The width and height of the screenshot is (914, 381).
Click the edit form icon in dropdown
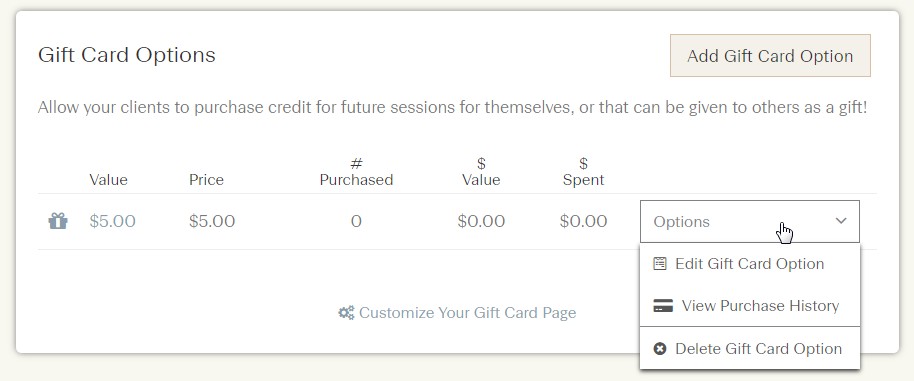click(x=660, y=264)
